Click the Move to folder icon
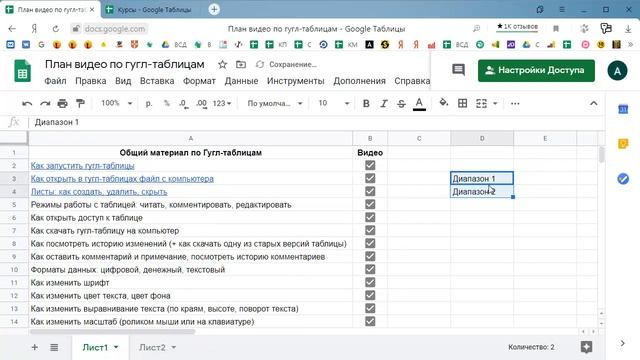Image resolution: width=640 pixels, height=360 pixels. point(241,64)
